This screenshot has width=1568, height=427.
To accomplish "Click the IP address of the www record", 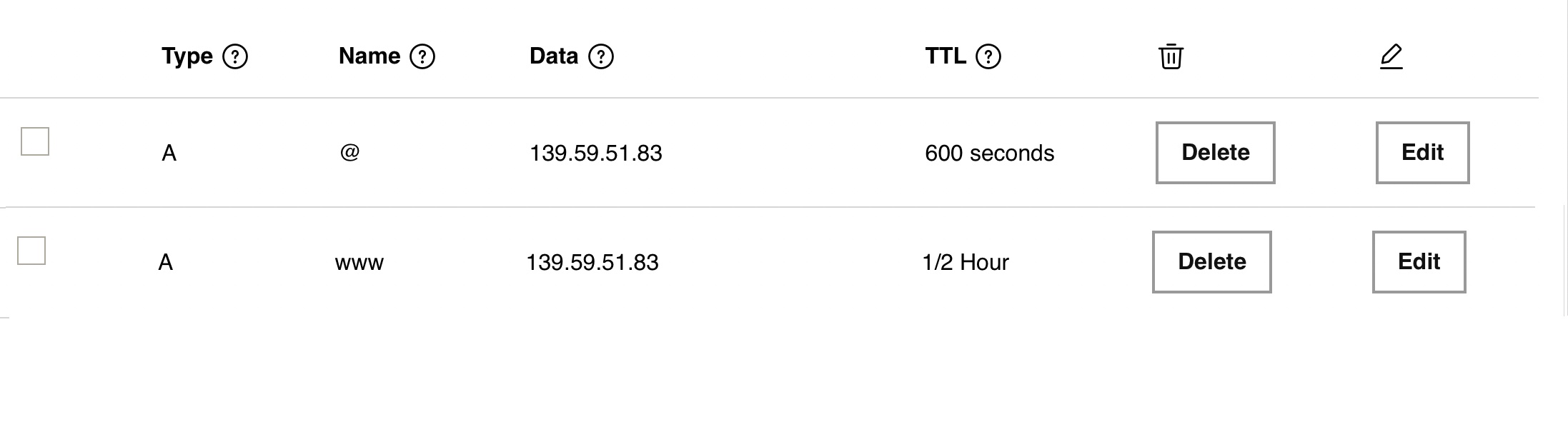I will (x=592, y=262).
